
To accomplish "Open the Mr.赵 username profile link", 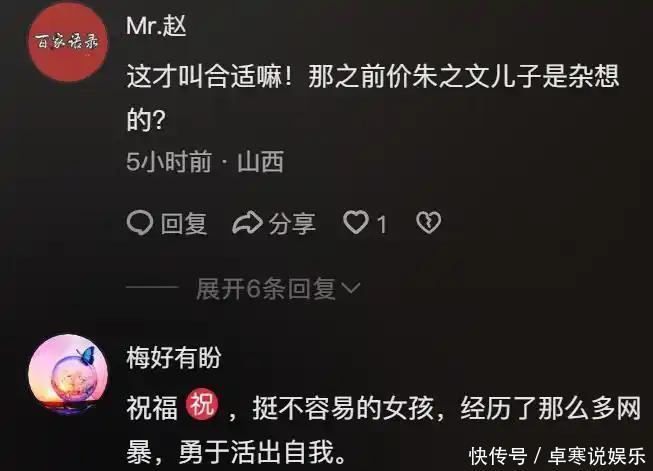I will point(156,26).
